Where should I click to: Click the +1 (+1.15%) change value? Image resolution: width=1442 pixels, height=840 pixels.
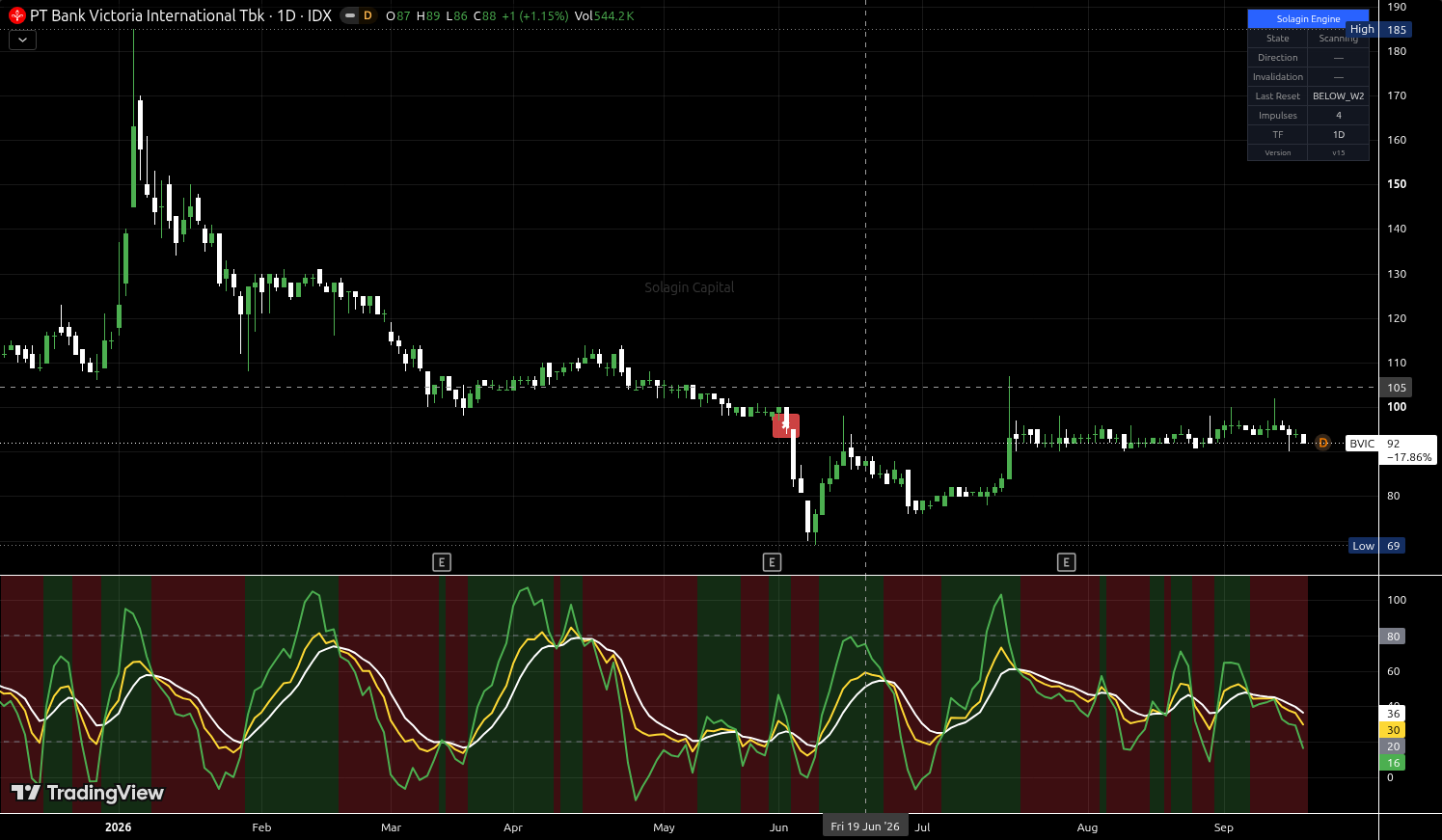[534, 15]
